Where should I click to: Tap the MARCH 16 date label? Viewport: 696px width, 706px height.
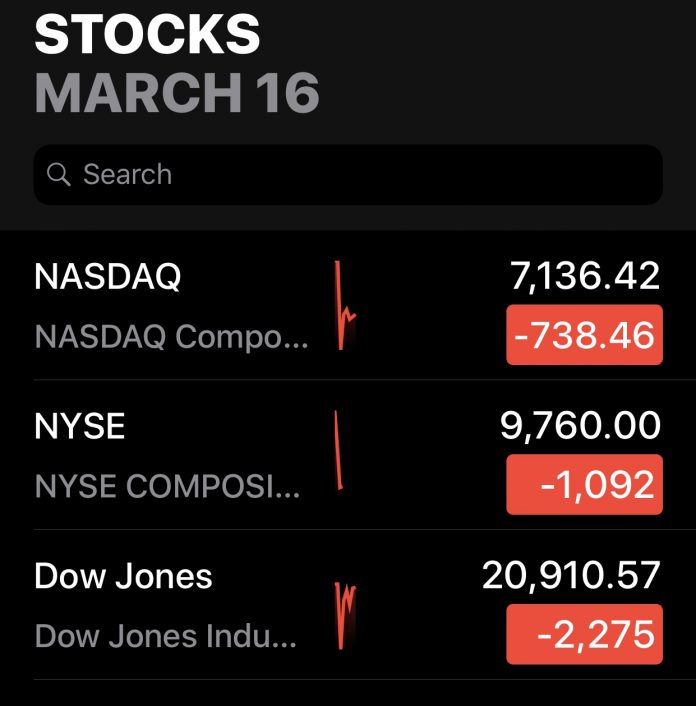point(177,93)
